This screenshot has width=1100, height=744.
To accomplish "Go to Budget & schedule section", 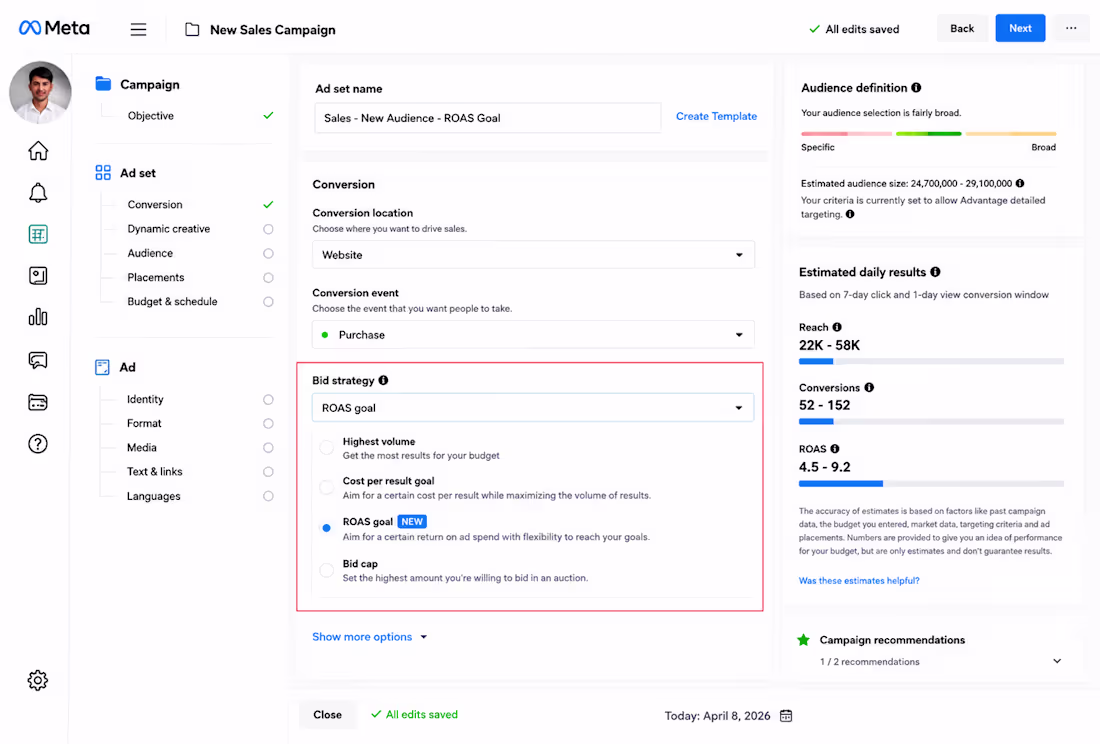I will (x=172, y=302).
